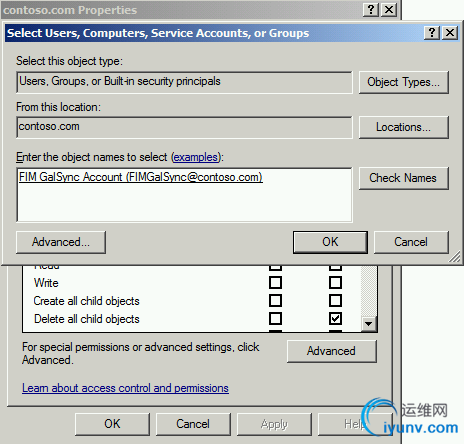Click help icon in Select Users title bar
The image size is (464, 444).
(x=432, y=33)
